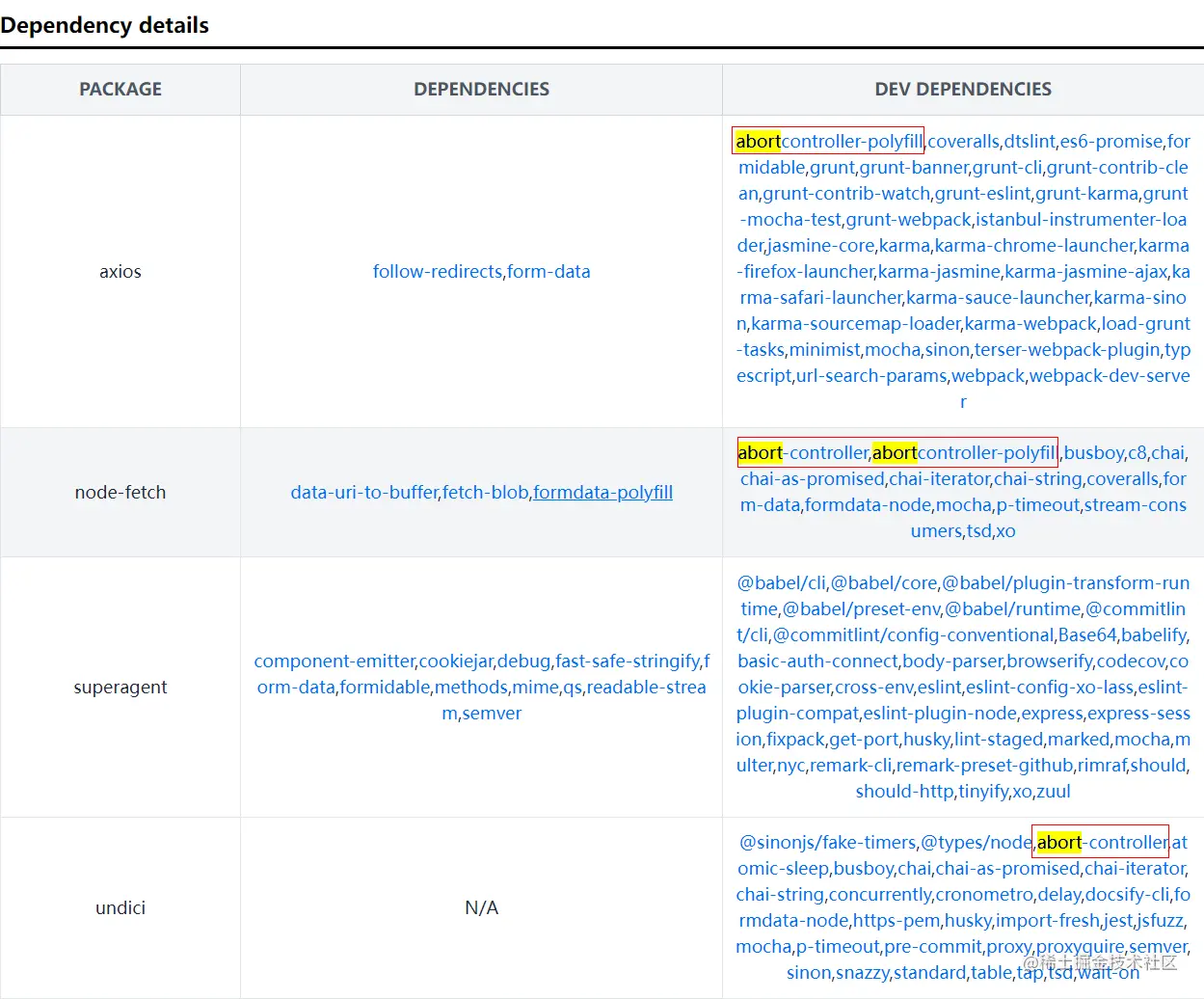
Task: Open the methods link under superagent
Action: tap(471, 687)
